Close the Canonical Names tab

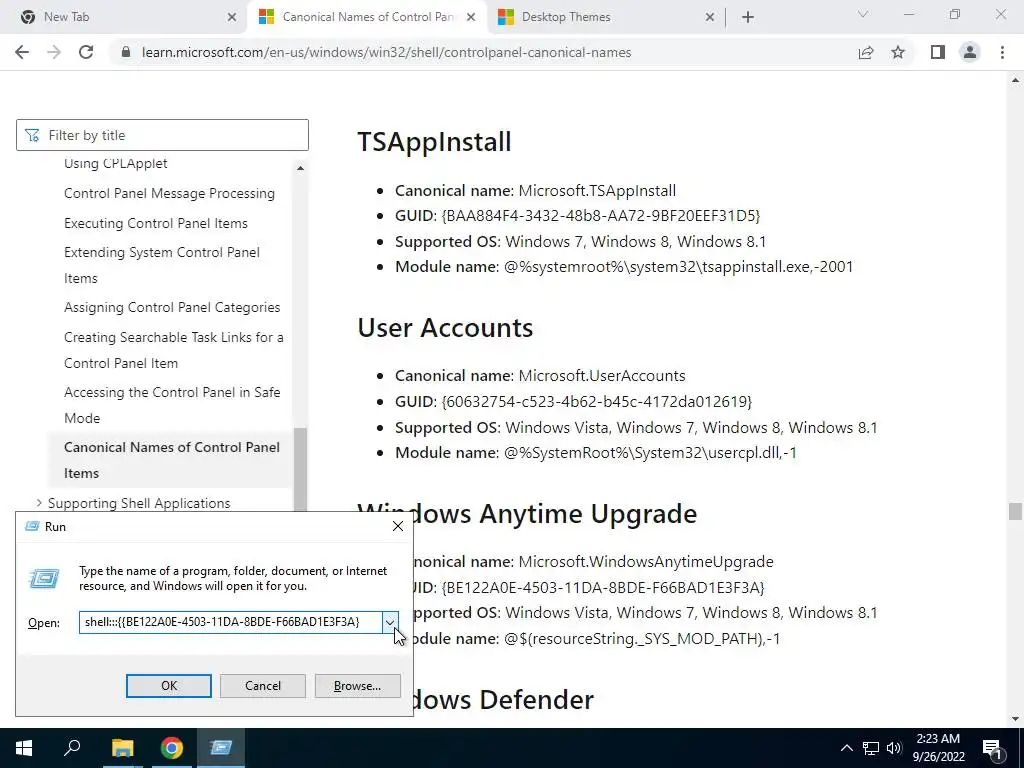(x=470, y=17)
